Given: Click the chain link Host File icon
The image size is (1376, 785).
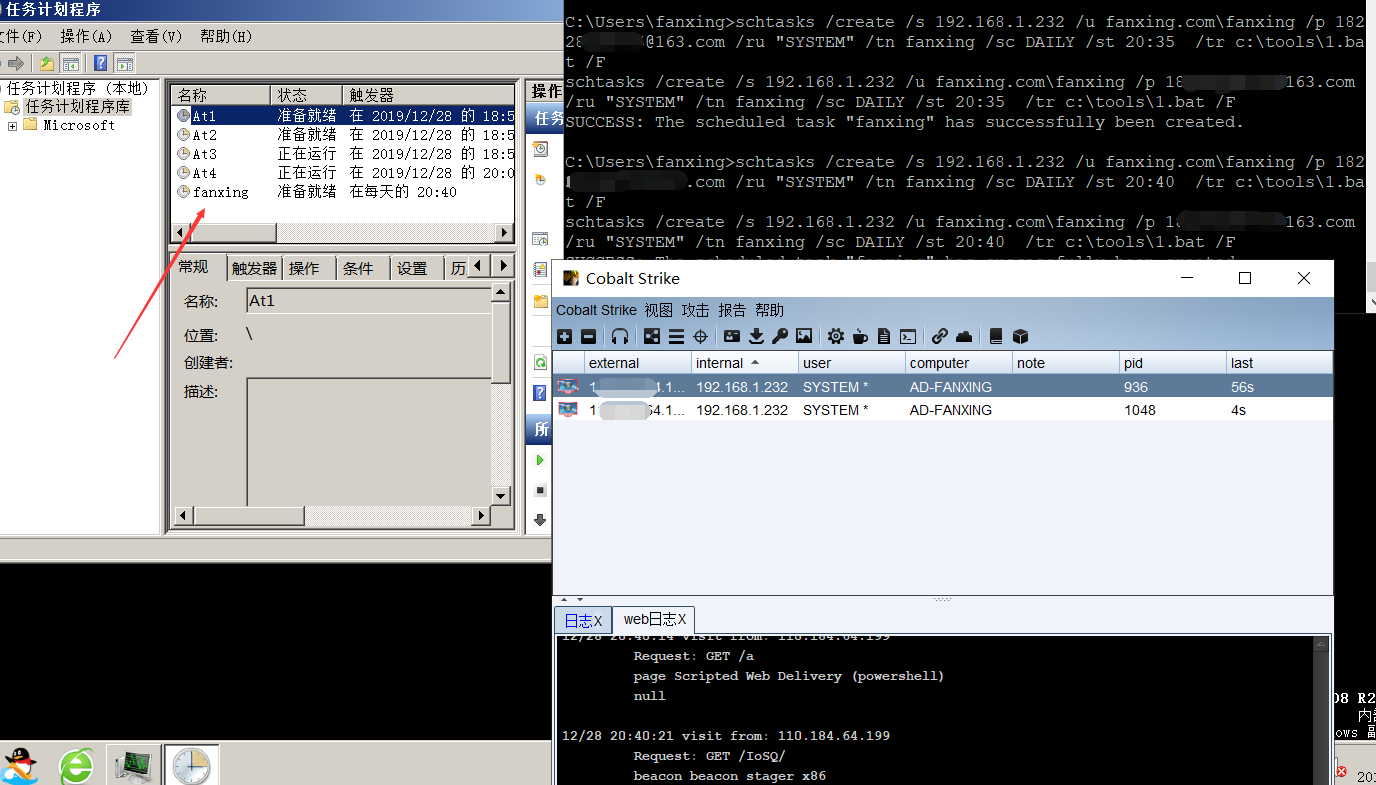Looking at the screenshot, I should coord(940,337).
